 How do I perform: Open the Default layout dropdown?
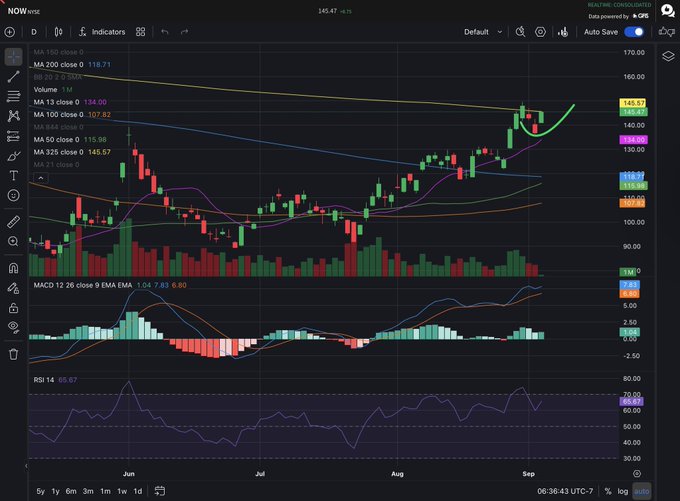pos(483,32)
